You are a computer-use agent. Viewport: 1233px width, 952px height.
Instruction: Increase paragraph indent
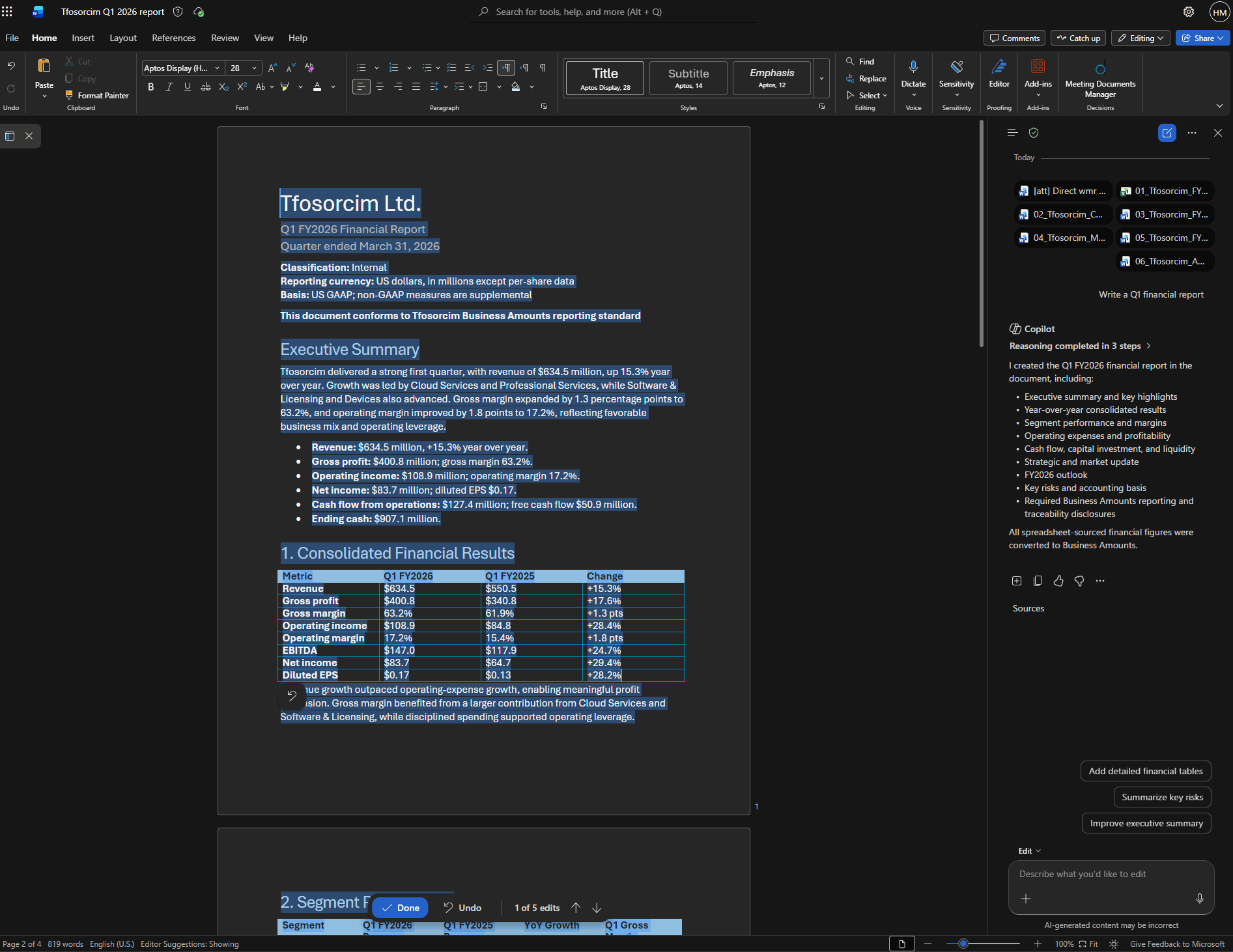(487, 68)
